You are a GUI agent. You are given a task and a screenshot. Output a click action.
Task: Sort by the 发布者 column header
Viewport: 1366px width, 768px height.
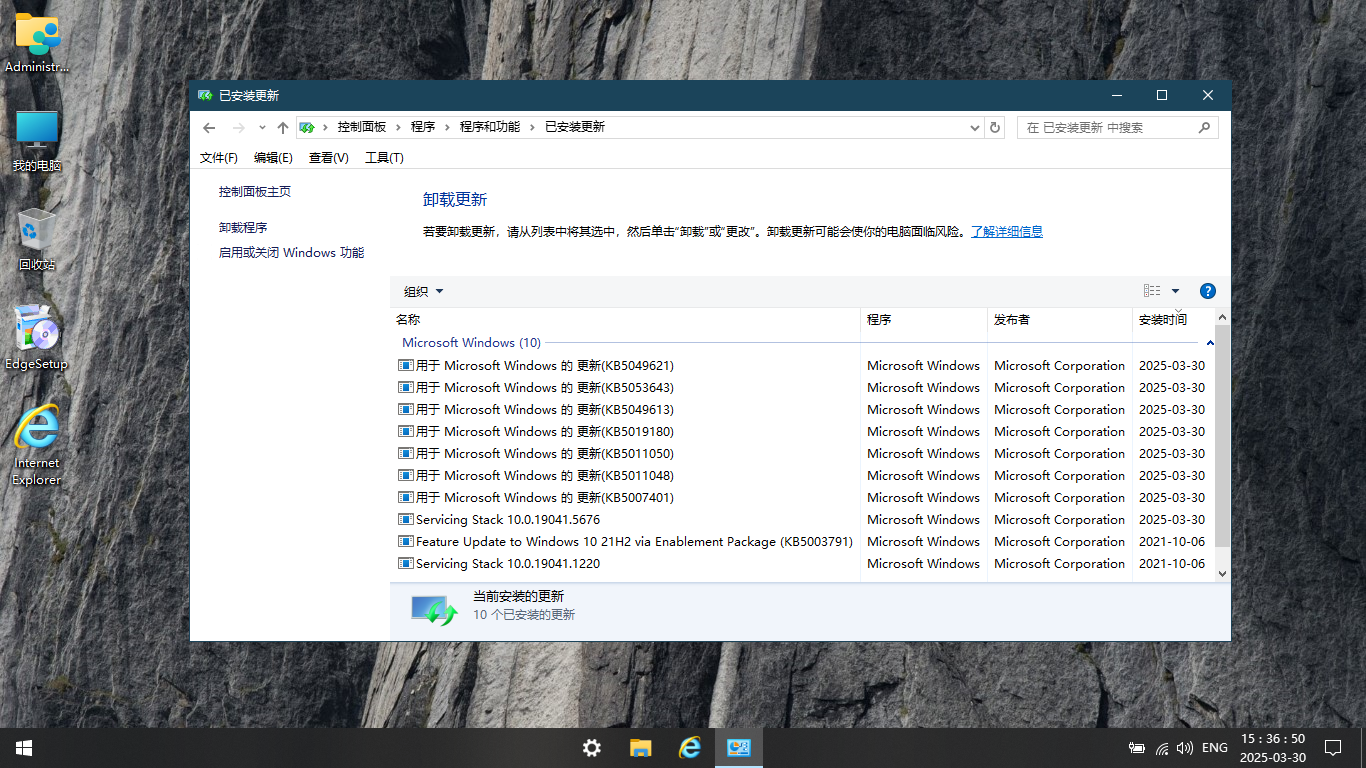tap(1060, 320)
